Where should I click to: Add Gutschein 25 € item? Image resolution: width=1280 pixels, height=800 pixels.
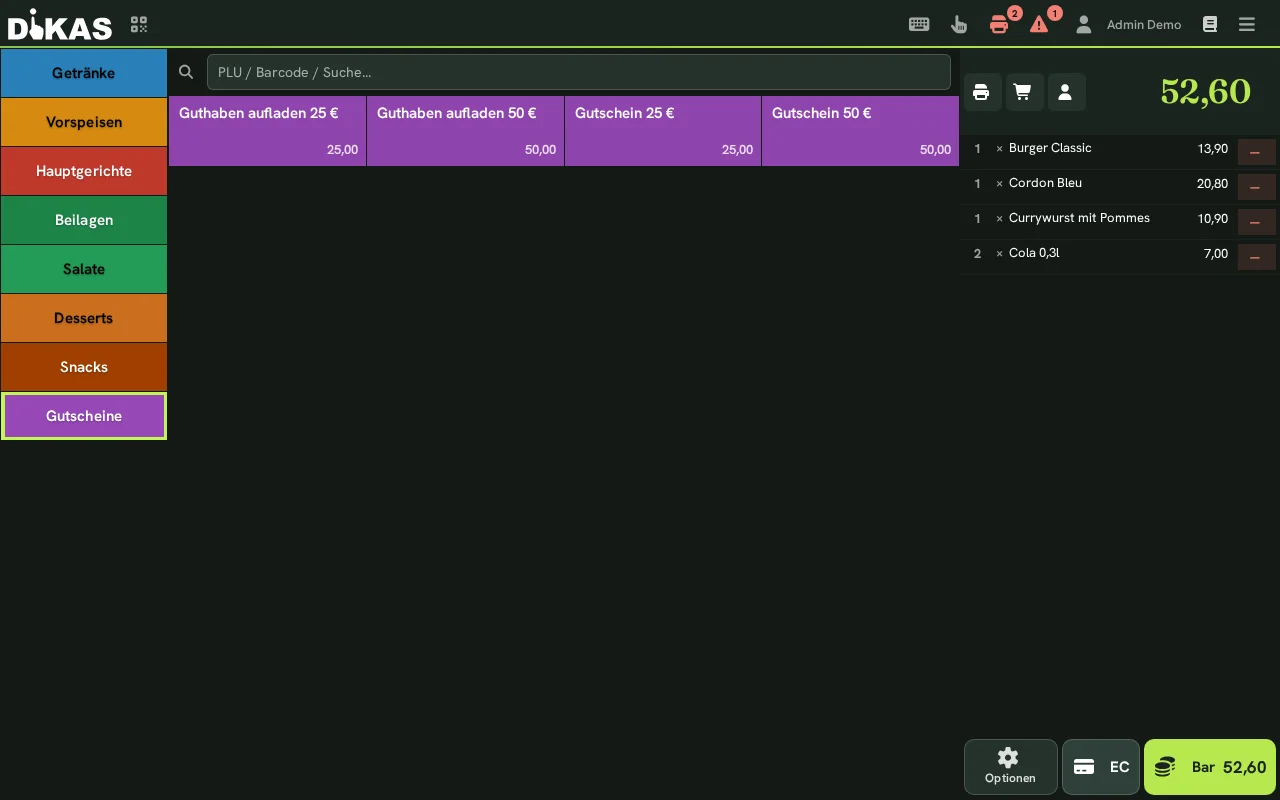click(x=663, y=131)
